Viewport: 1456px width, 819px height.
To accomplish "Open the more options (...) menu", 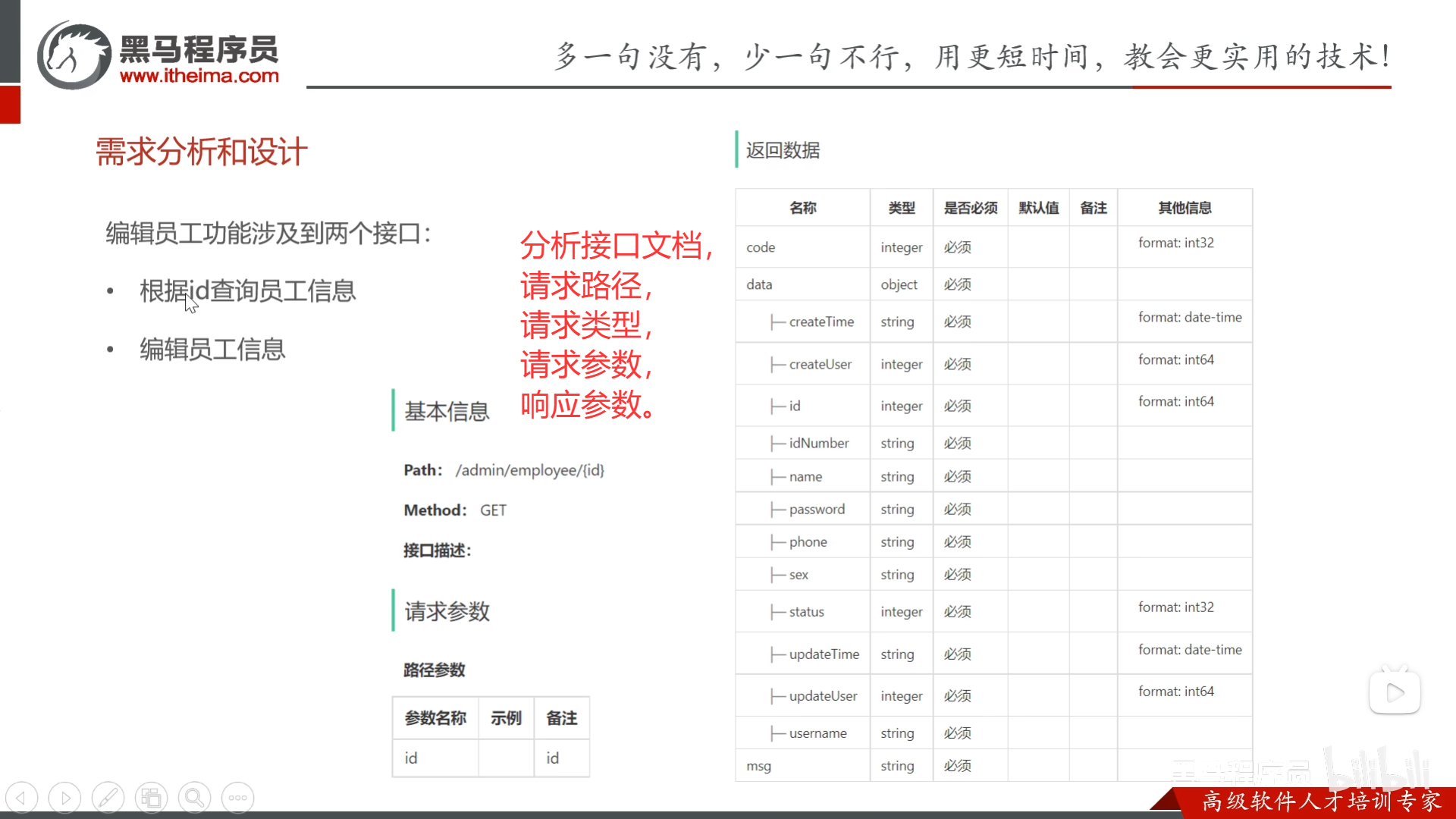I will (237, 797).
